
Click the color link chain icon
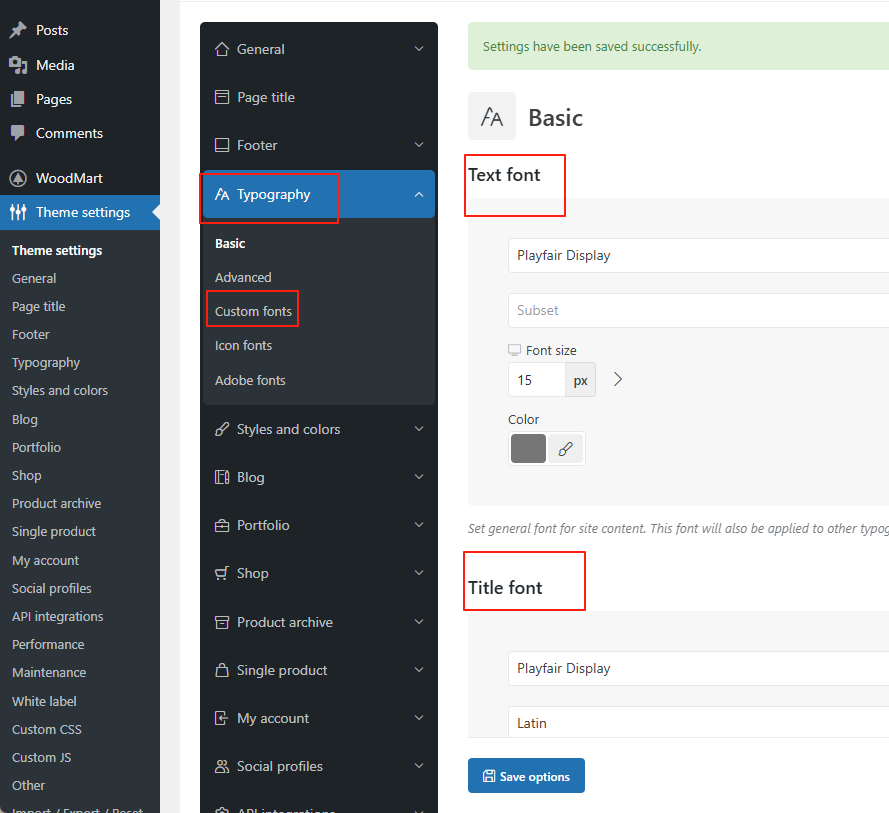click(565, 449)
